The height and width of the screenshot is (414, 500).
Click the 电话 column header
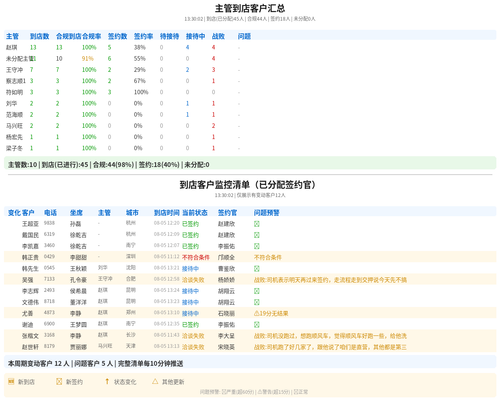tap(50, 213)
